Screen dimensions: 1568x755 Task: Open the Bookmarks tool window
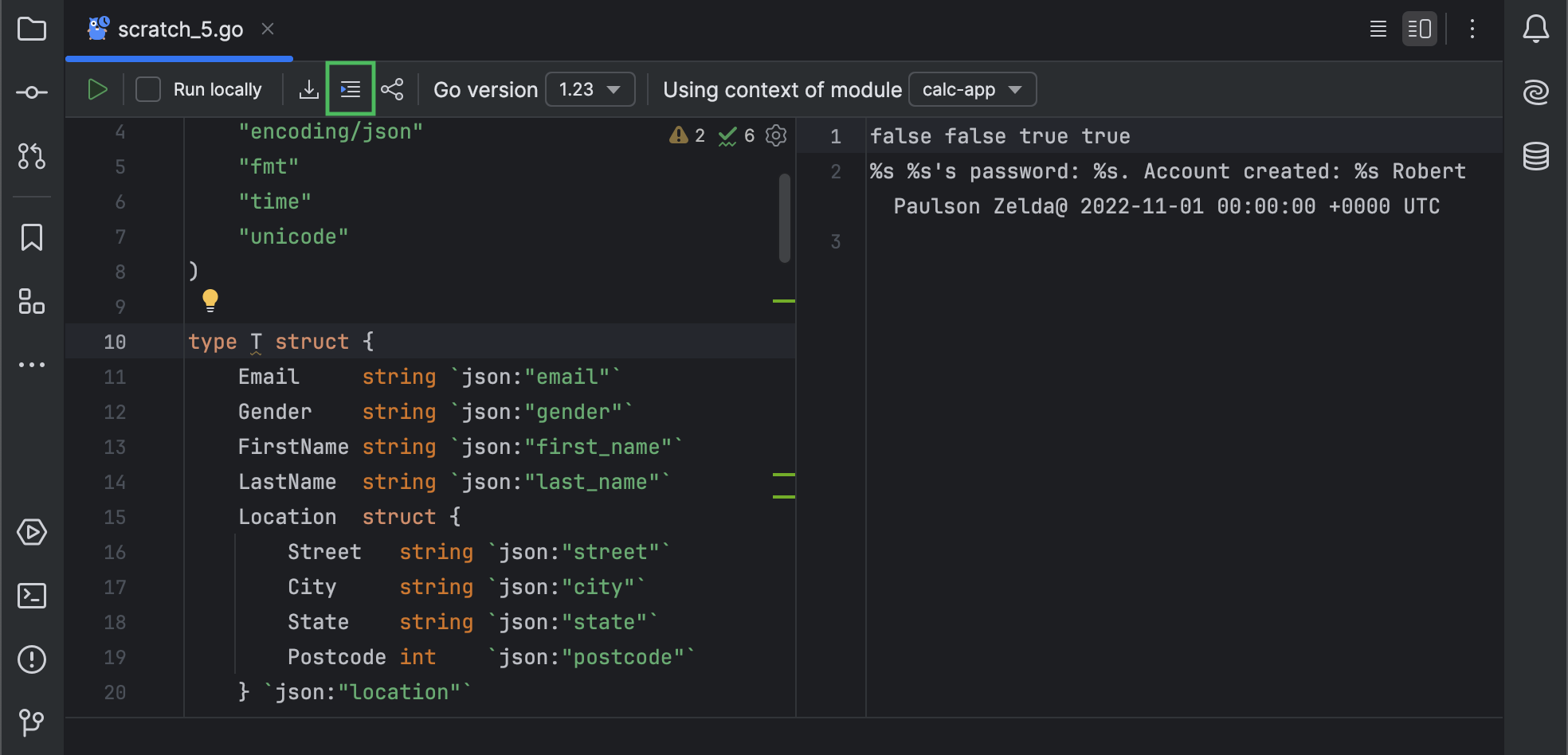click(x=31, y=237)
